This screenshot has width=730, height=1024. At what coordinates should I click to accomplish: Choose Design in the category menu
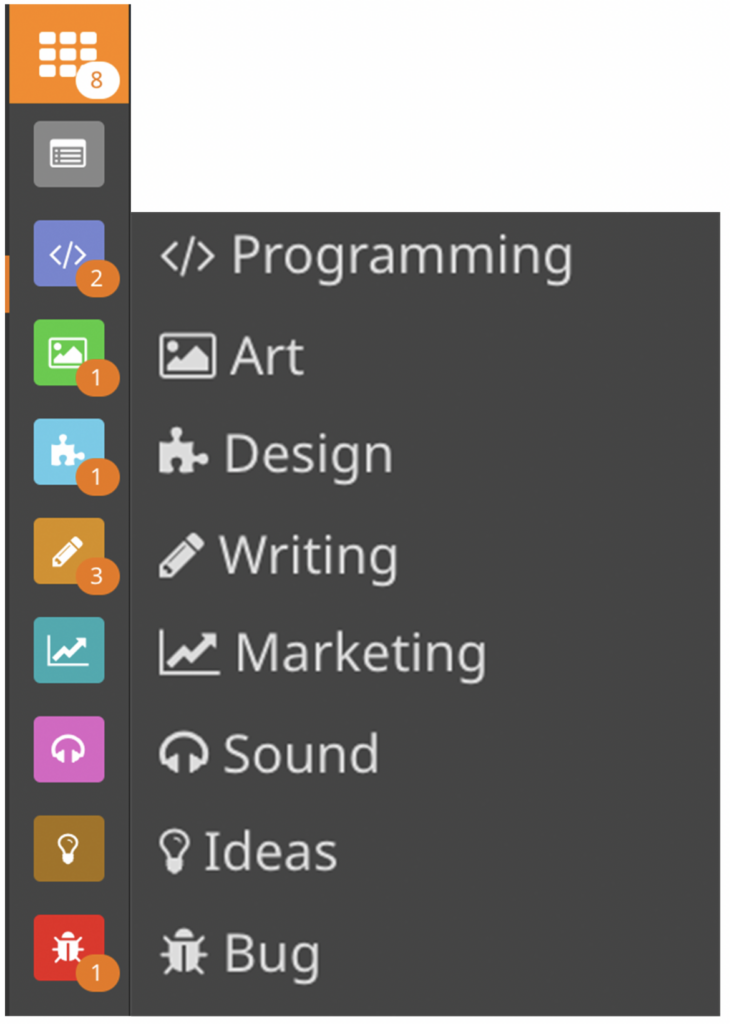tap(276, 454)
